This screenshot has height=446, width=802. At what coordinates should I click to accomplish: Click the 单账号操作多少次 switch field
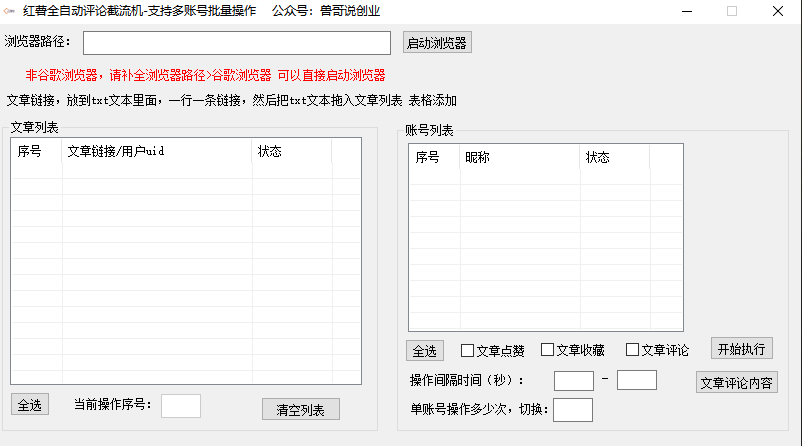pos(573,410)
